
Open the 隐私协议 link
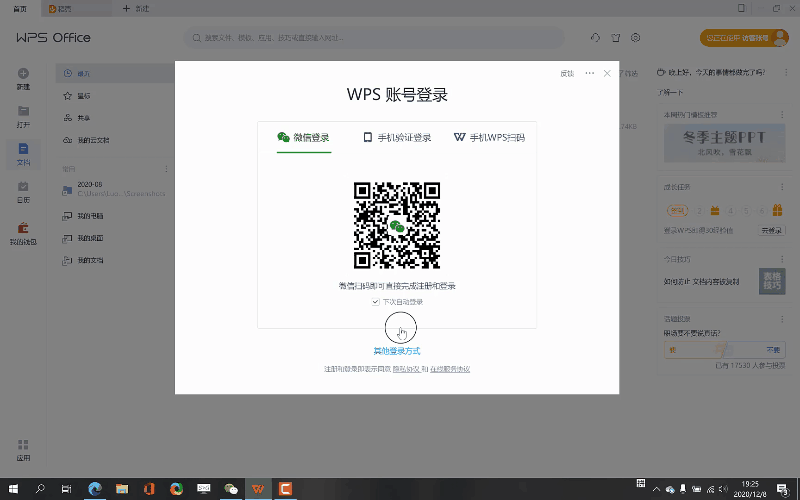[x=406, y=369]
